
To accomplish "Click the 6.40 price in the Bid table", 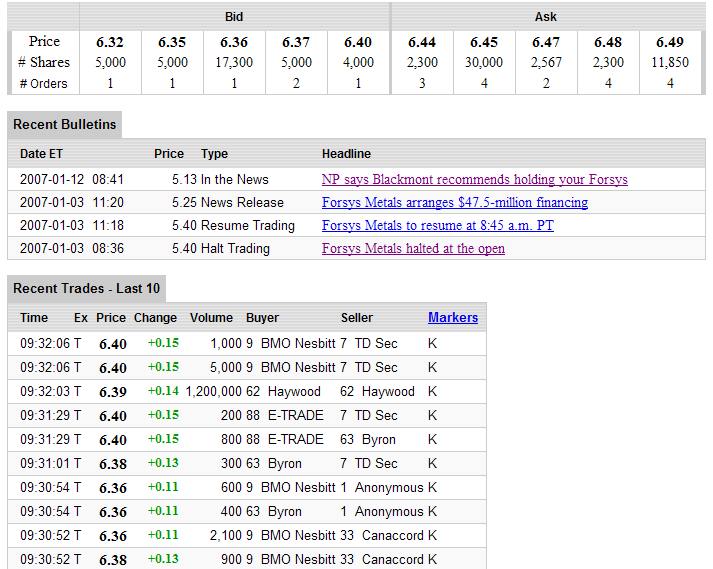I will pyautogui.click(x=358, y=42).
